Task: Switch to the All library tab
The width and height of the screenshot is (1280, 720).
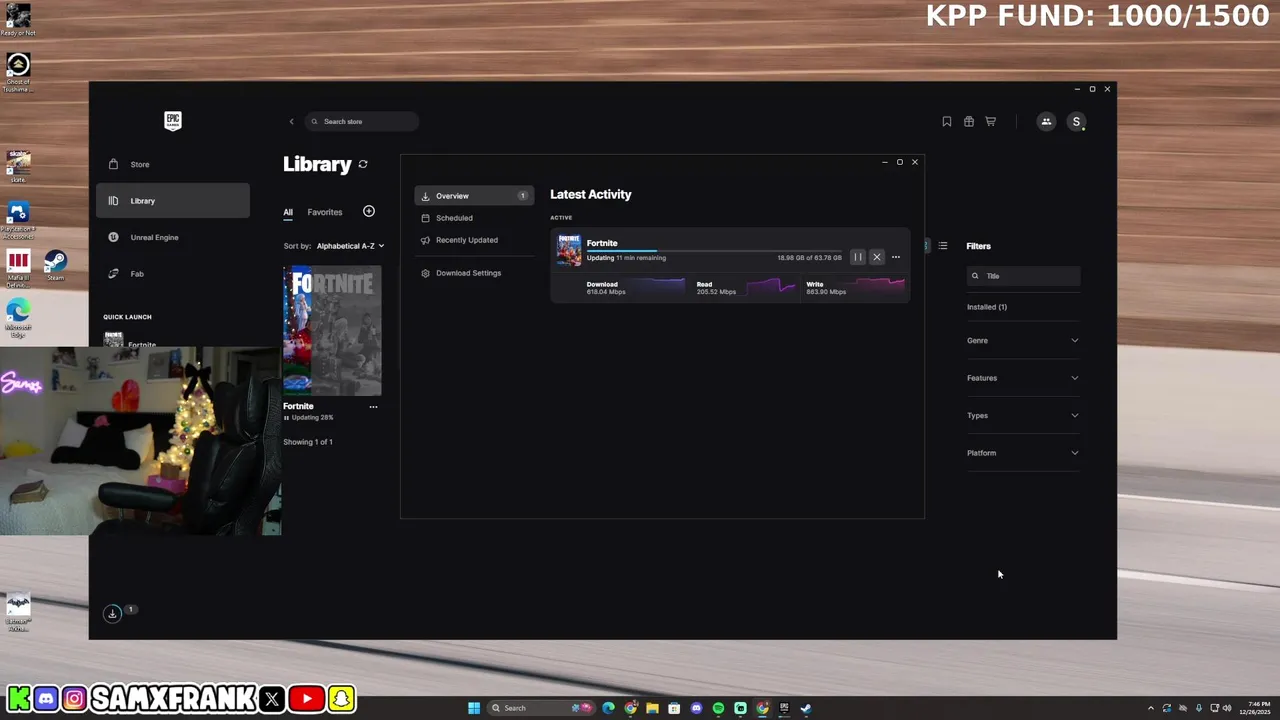Action: [288, 212]
